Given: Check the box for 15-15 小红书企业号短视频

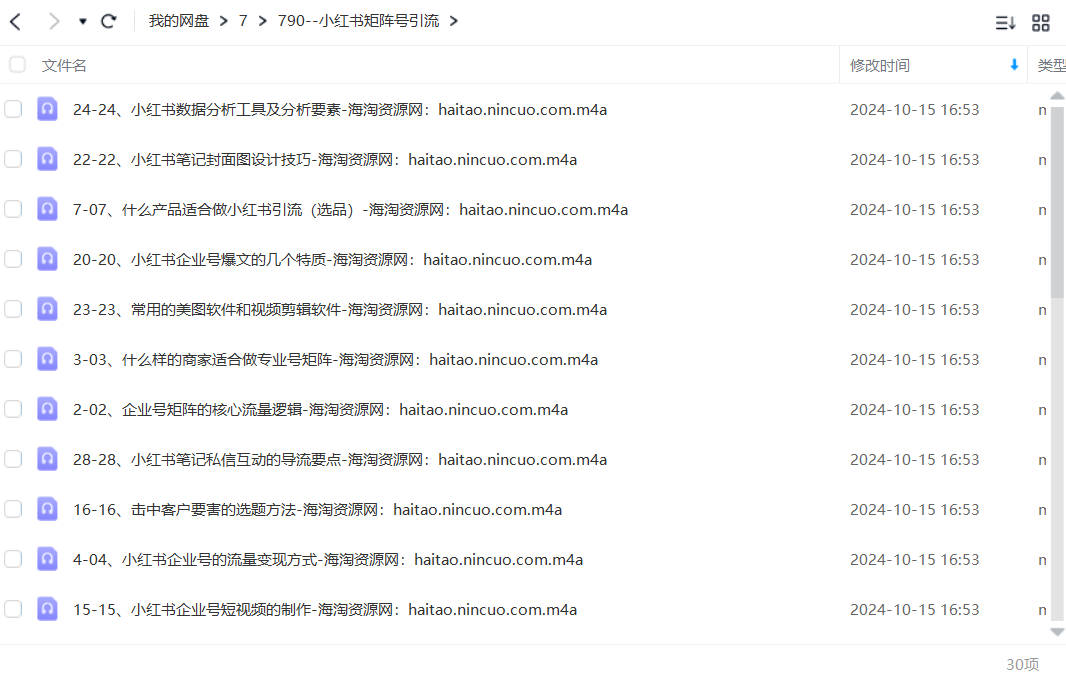Looking at the screenshot, I should (x=13, y=609).
